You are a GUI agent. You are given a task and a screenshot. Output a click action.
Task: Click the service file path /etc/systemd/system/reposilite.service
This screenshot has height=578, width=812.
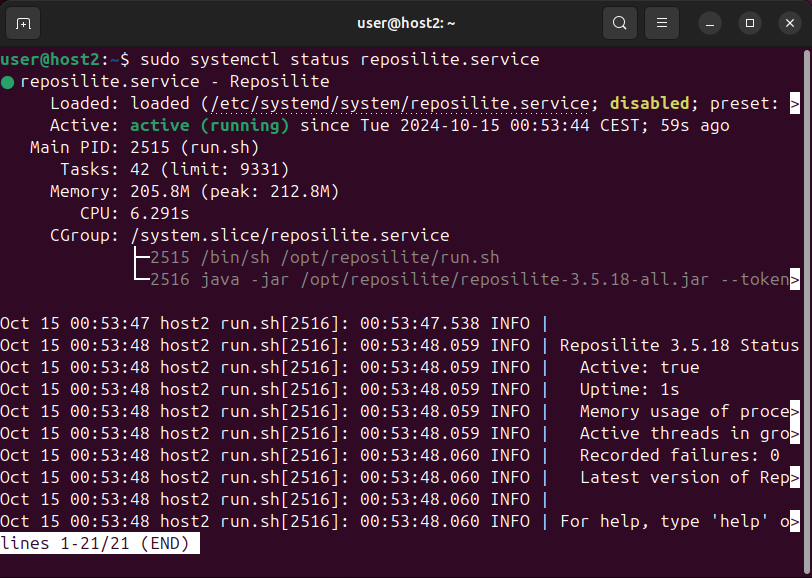pyautogui.click(x=399, y=104)
